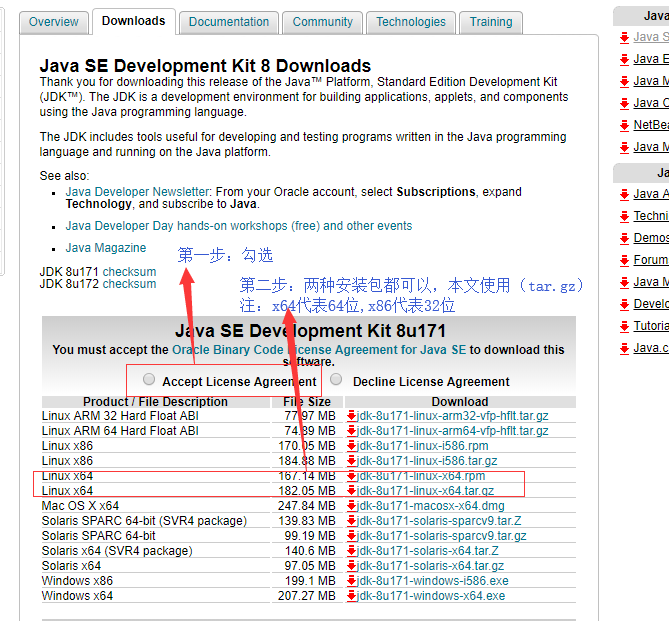Download jdk-8u171-linux-x64.tar.gz file
Screen dimensions: 669x621
pos(425,491)
